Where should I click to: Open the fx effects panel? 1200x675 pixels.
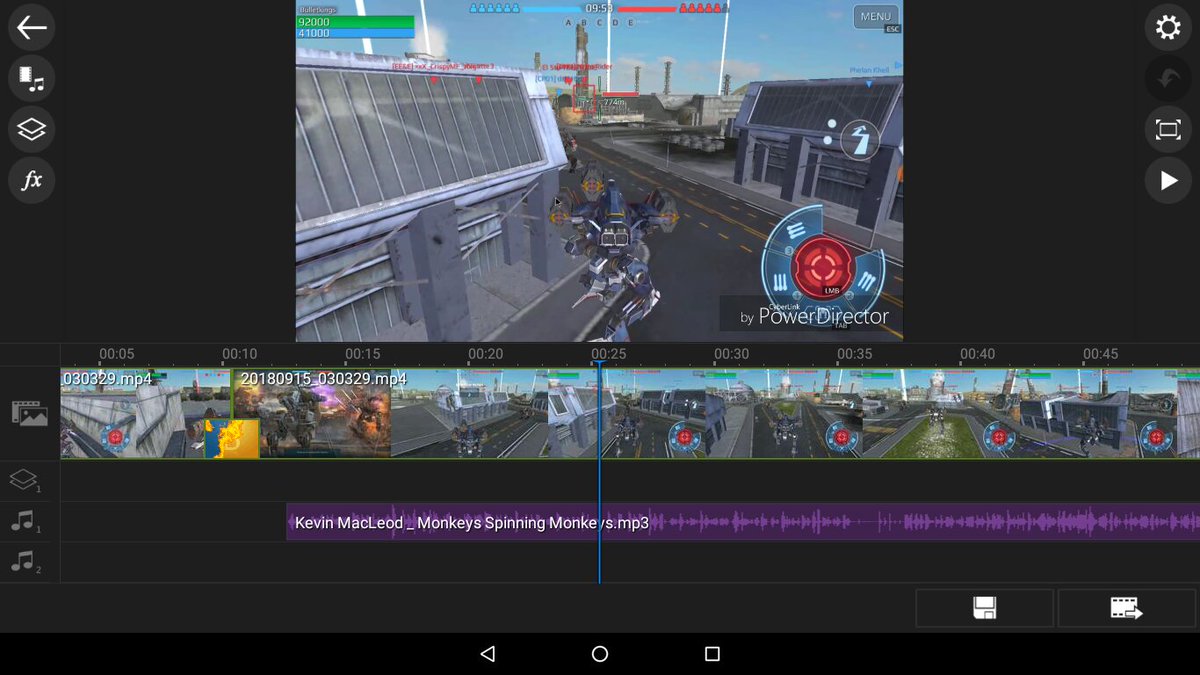click(x=31, y=181)
